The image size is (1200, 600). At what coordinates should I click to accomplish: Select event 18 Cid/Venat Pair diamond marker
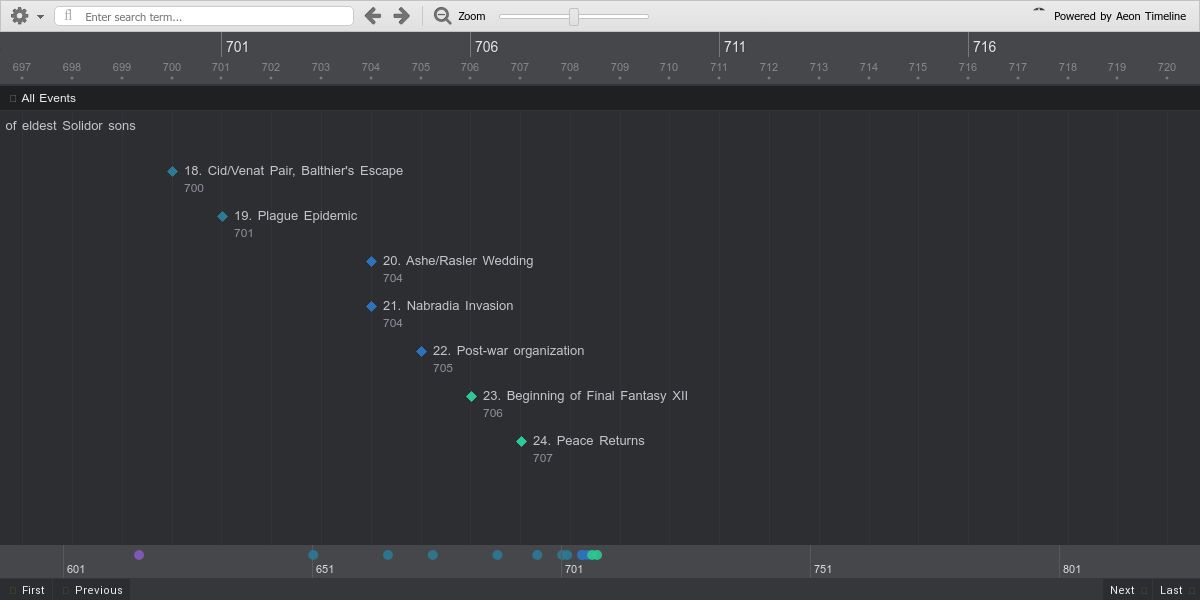point(172,171)
